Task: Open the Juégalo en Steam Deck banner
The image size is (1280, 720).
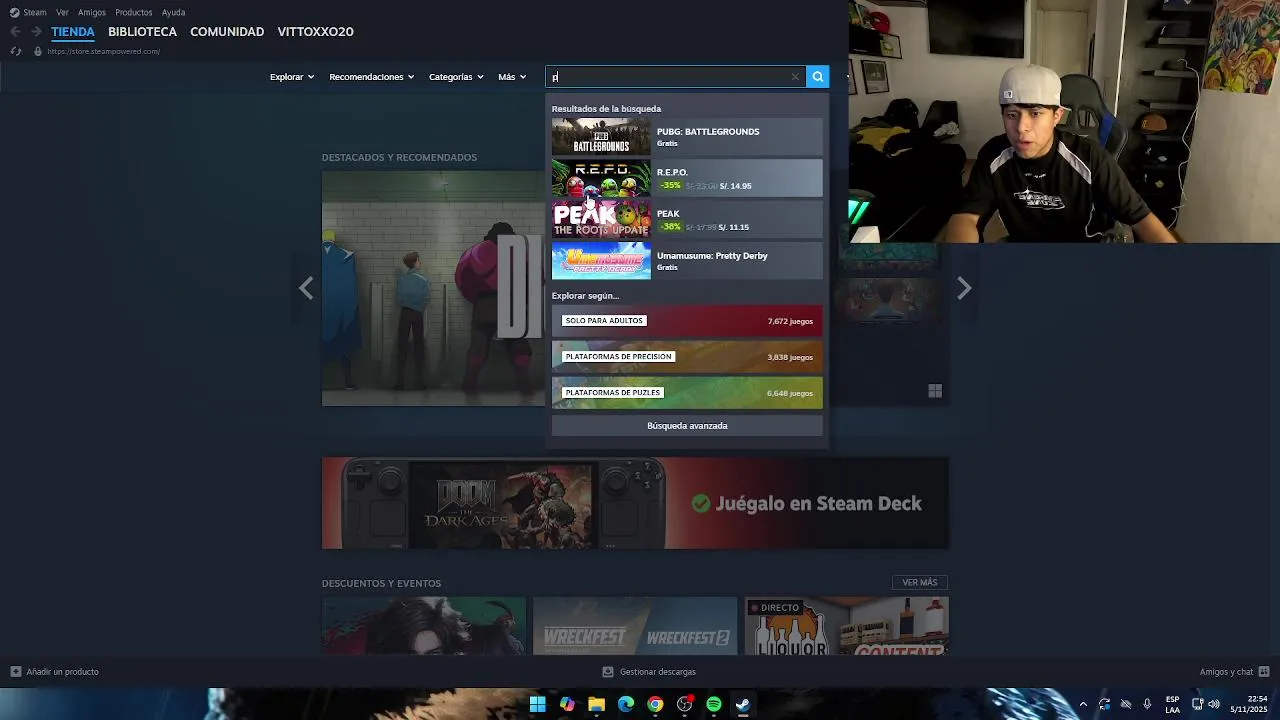Action: click(635, 503)
